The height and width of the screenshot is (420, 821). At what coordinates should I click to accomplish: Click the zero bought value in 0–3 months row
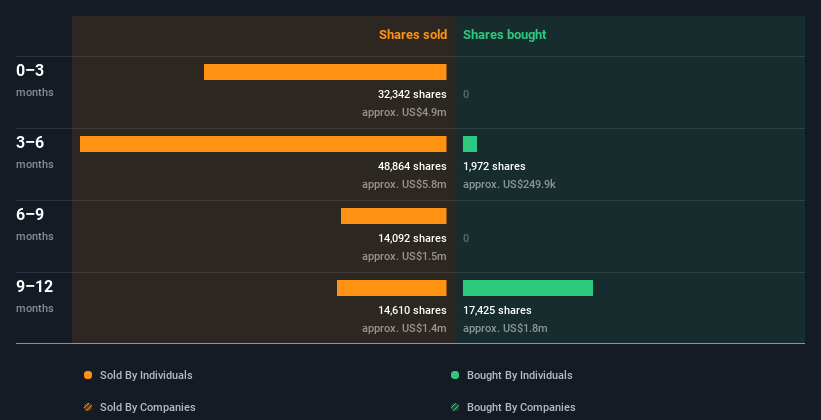(466, 94)
